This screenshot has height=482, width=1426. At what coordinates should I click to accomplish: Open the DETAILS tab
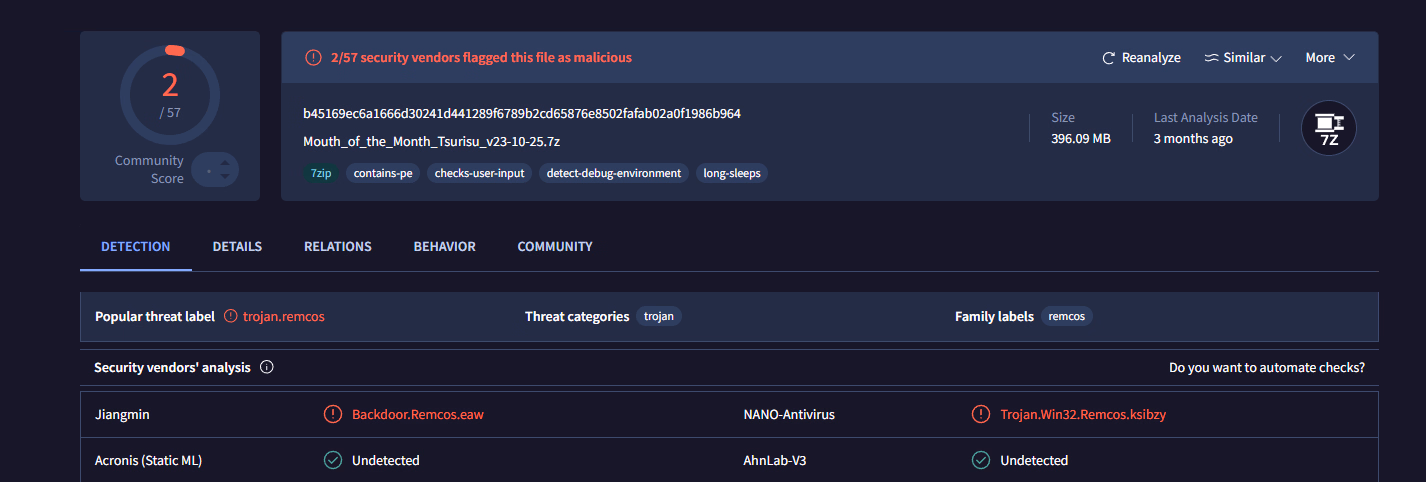(237, 246)
